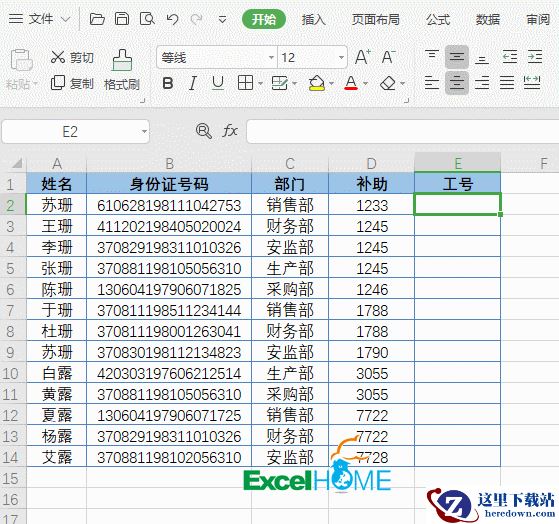Toggle horizontal center alignment
The width and height of the screenshot is (559, 524).
(457, 83)
